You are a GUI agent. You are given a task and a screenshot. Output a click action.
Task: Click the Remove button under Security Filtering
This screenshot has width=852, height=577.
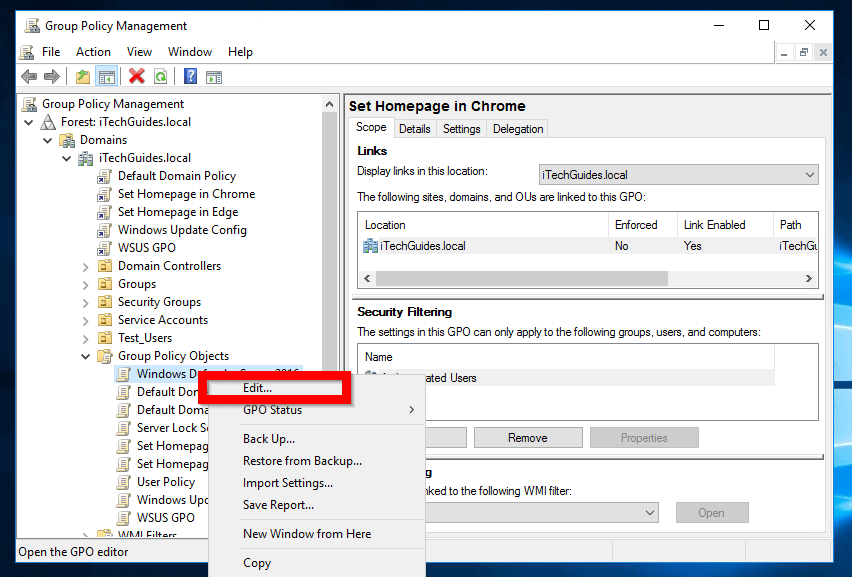(x=527, y=438)
